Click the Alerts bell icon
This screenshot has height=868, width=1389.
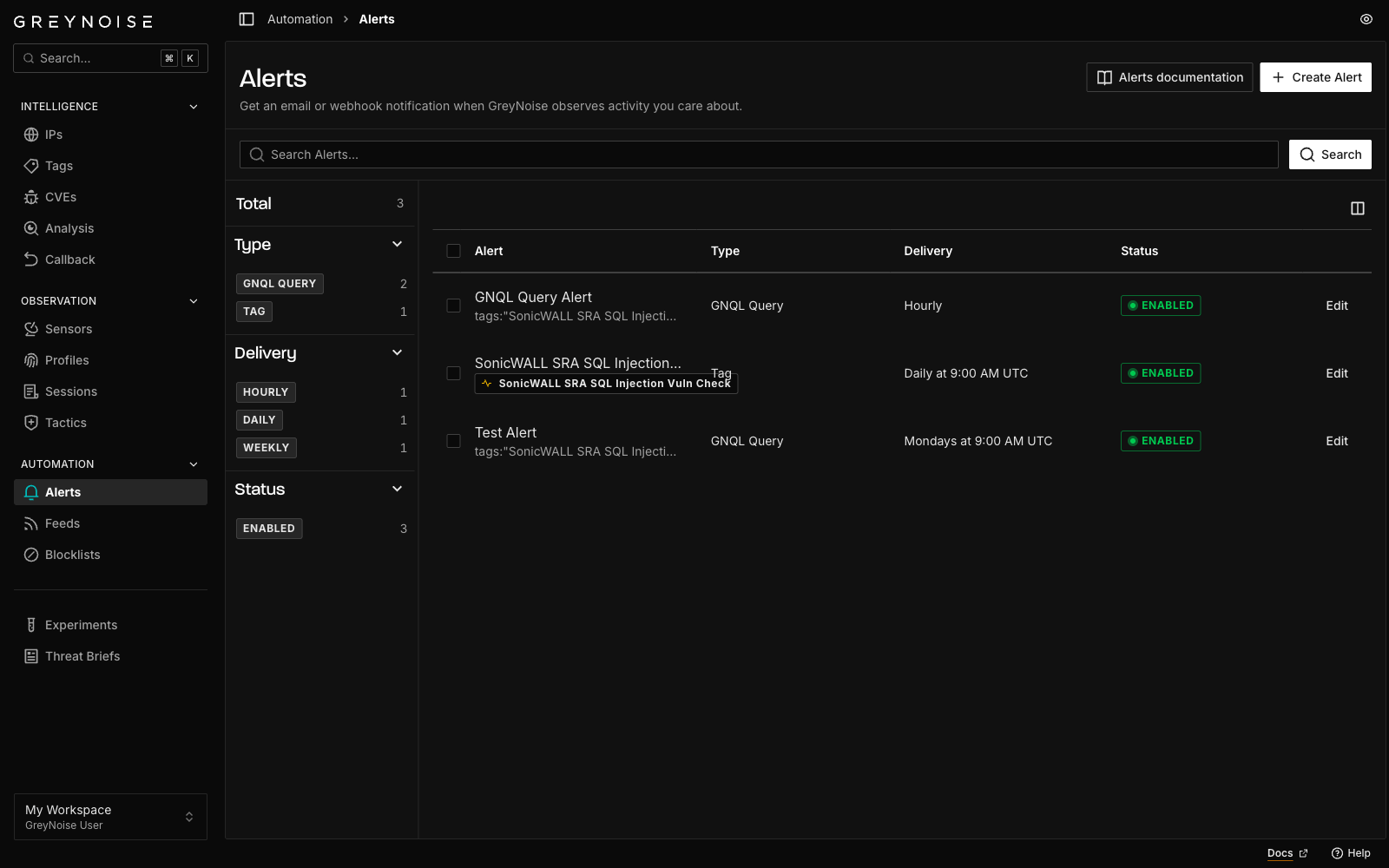[x=31, y=492]
